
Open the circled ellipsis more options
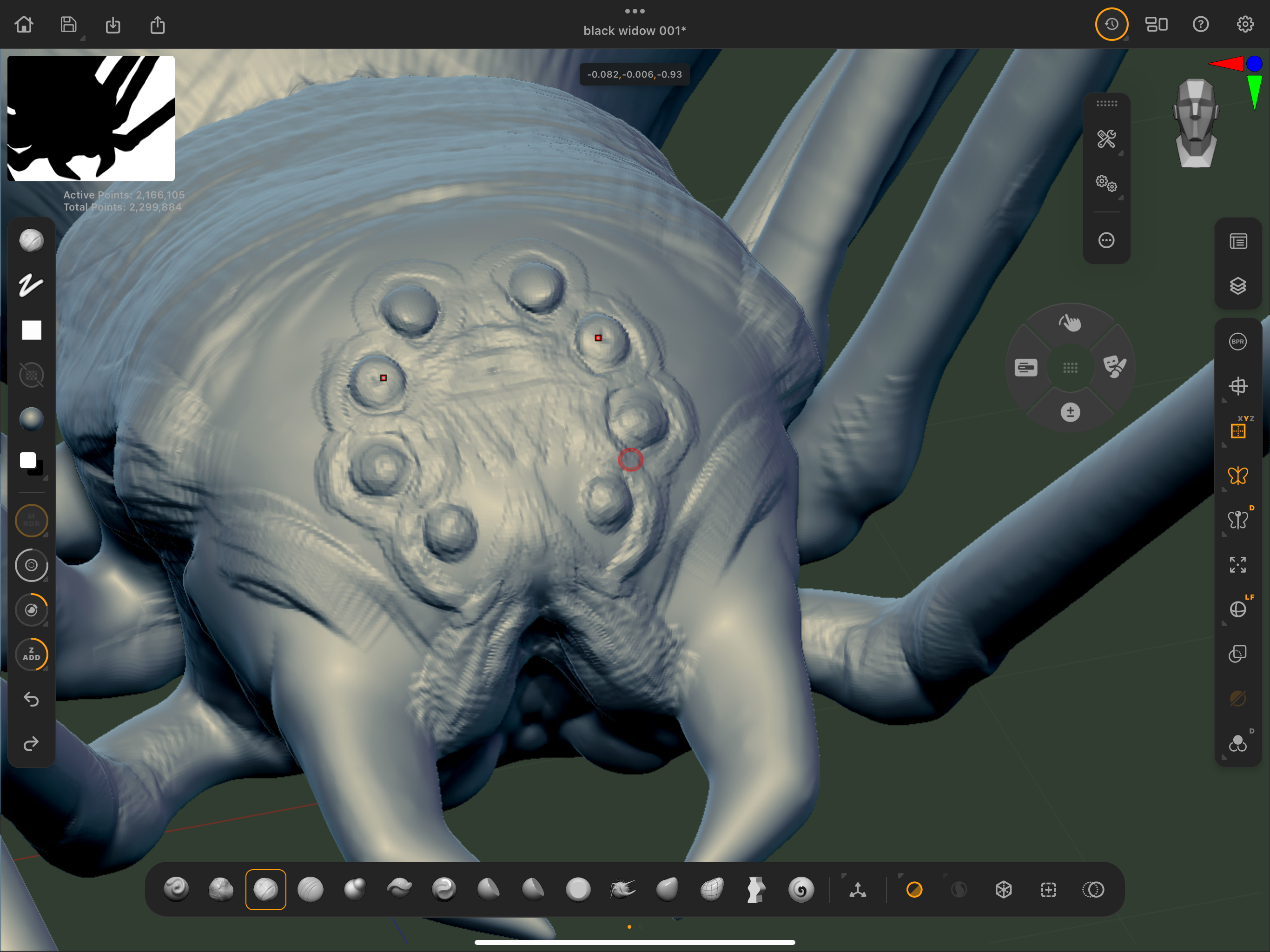coord(1106,240)
